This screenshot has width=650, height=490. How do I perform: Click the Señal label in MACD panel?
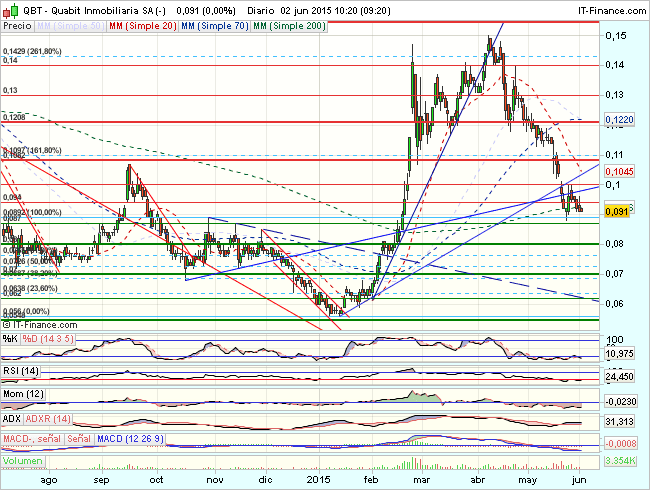tap(79, 439)
